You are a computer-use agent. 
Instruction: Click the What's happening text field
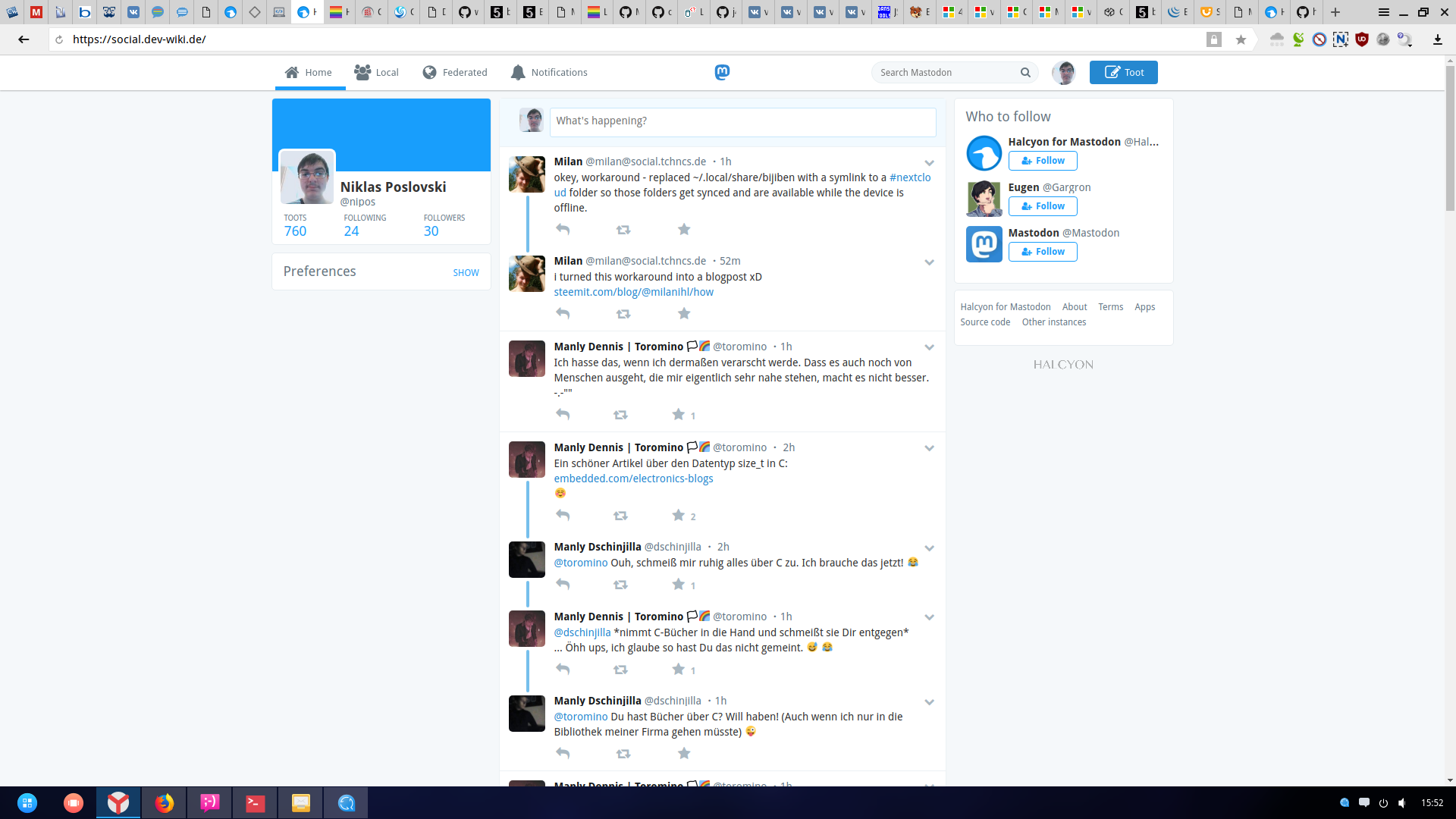pos(742,121)
